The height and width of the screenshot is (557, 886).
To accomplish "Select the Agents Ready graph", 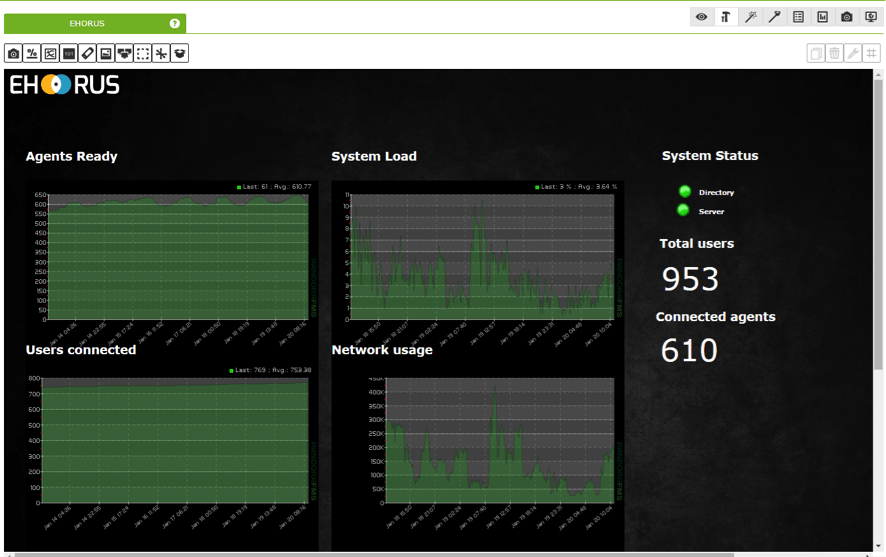I will [172, 262].
